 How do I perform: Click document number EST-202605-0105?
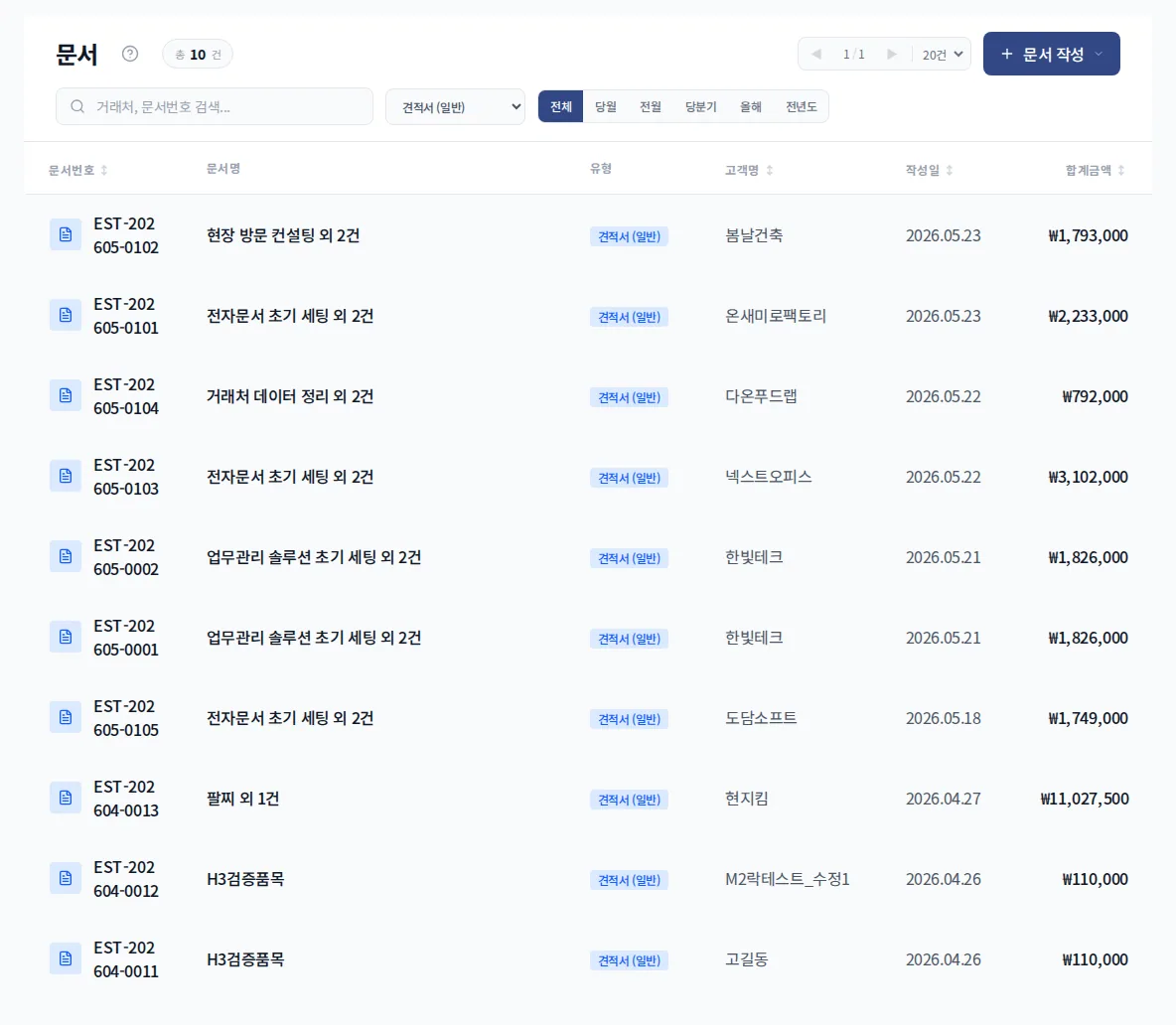coord(126,717)
